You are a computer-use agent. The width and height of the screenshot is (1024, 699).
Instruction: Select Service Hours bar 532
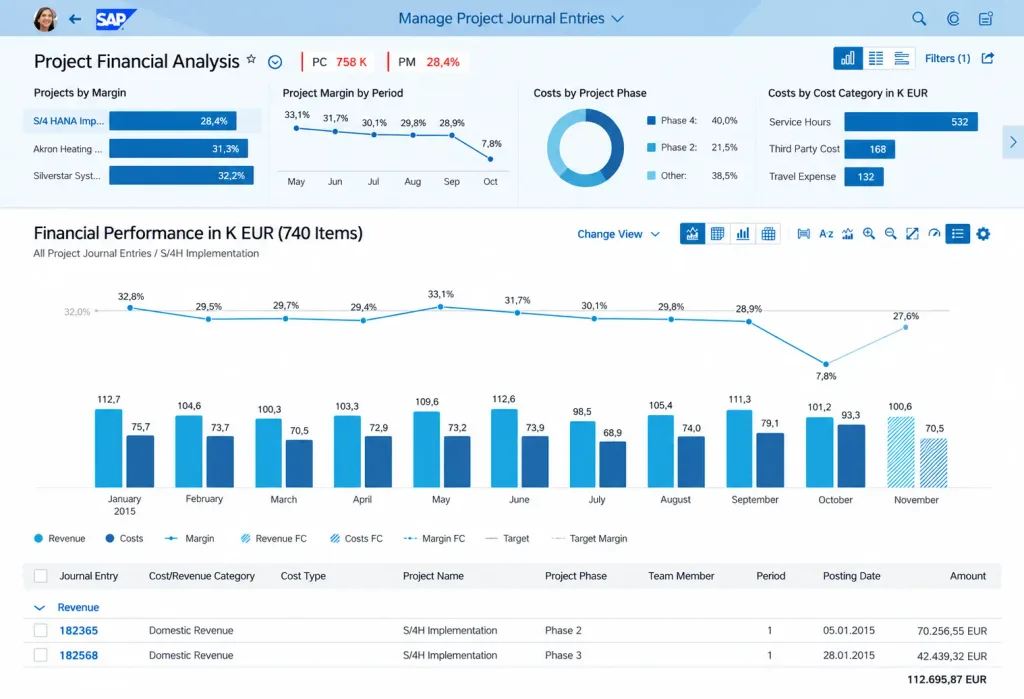point(911,122)
